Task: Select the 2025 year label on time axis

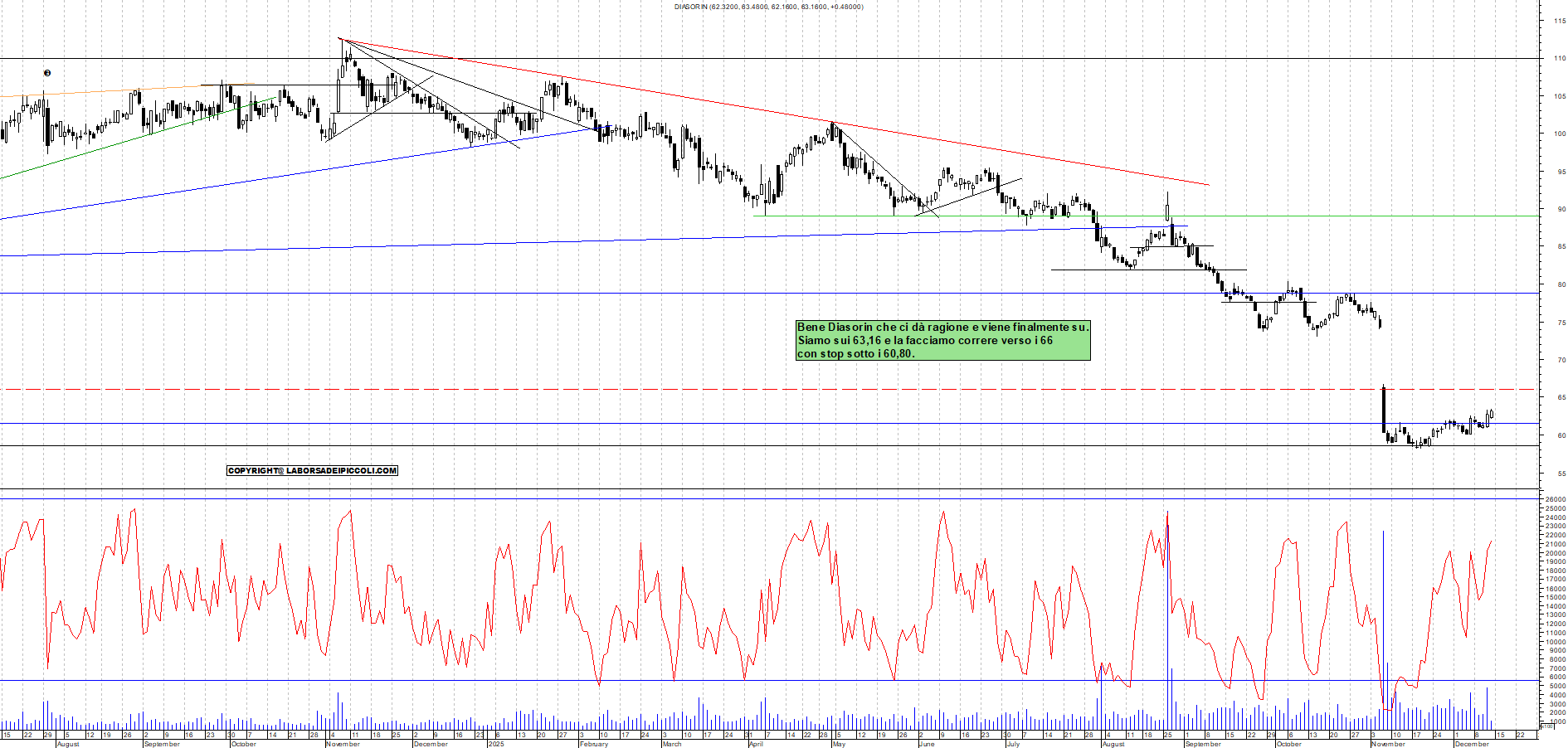Action: (496, 744)
